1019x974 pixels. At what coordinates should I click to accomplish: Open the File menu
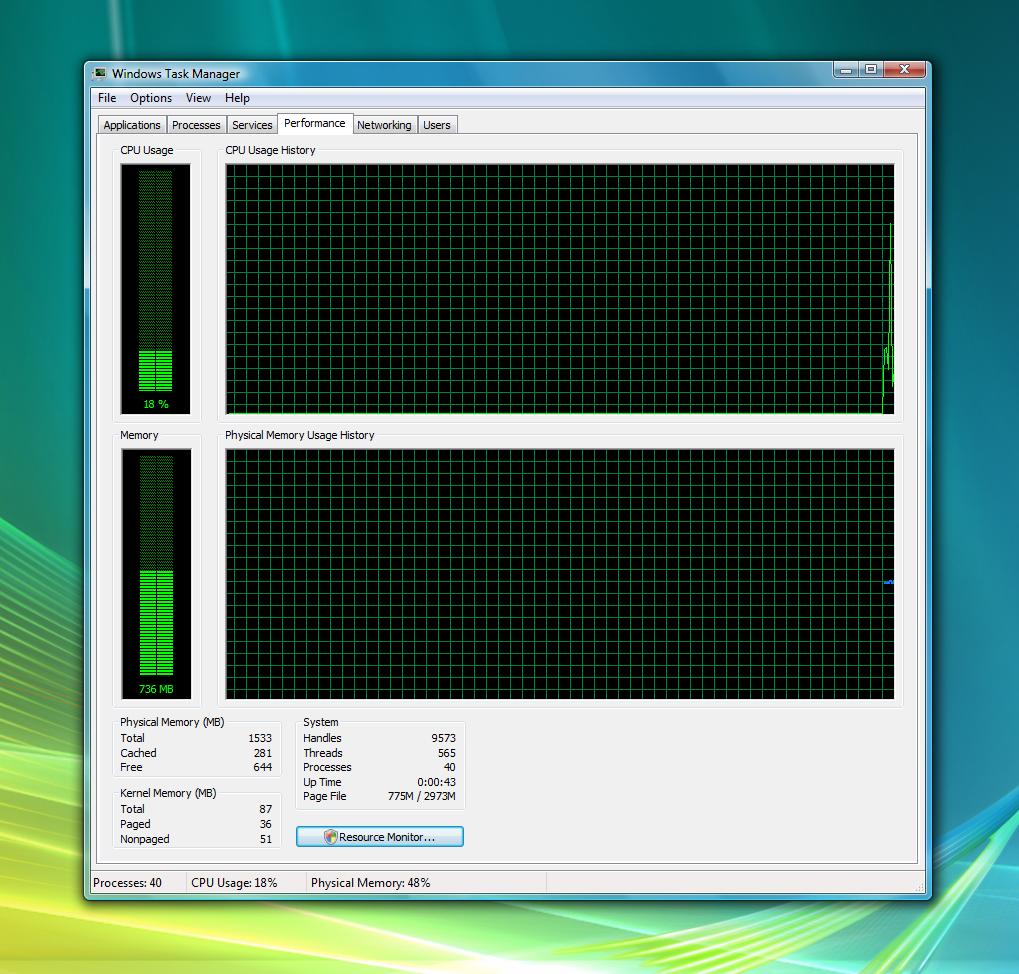click(107, 98)
